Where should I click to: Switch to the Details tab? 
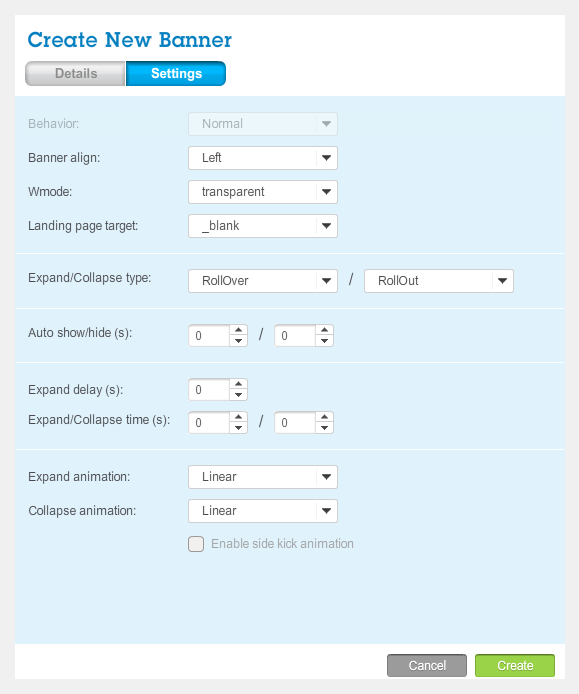pyautogui.click(x=75, y=73)
